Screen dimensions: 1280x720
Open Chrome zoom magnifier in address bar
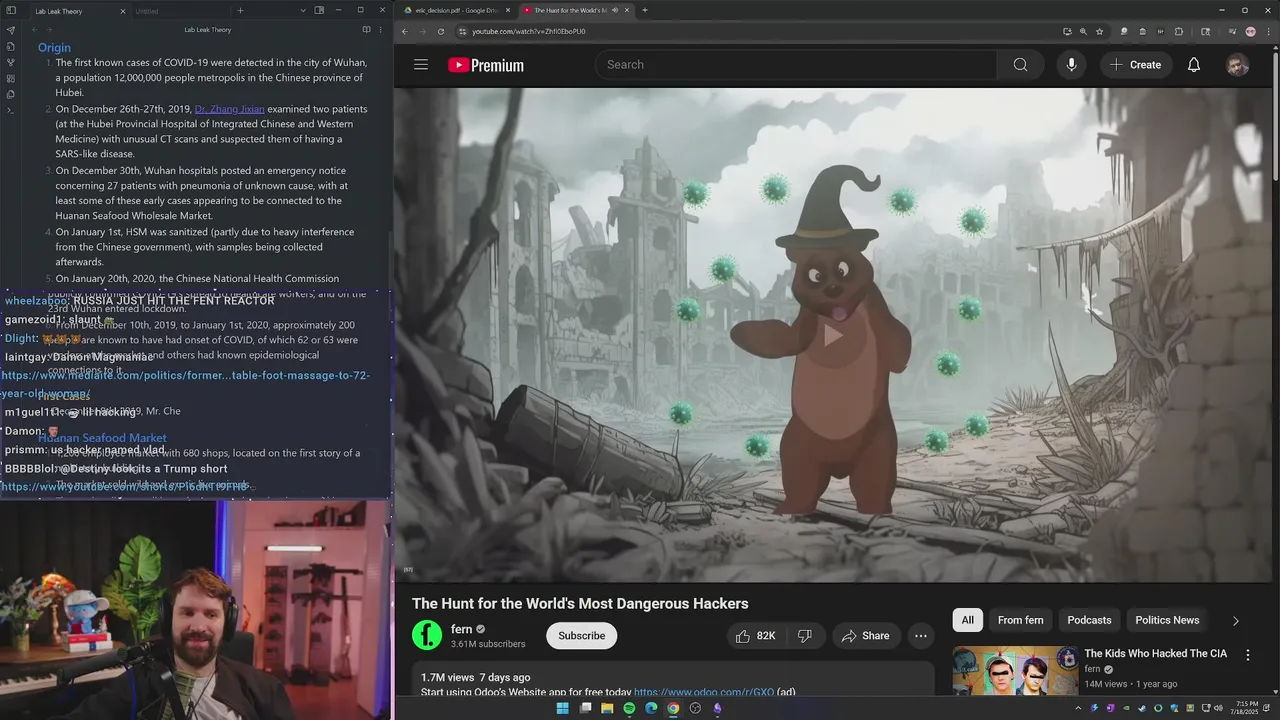[x=1083, y=31]
